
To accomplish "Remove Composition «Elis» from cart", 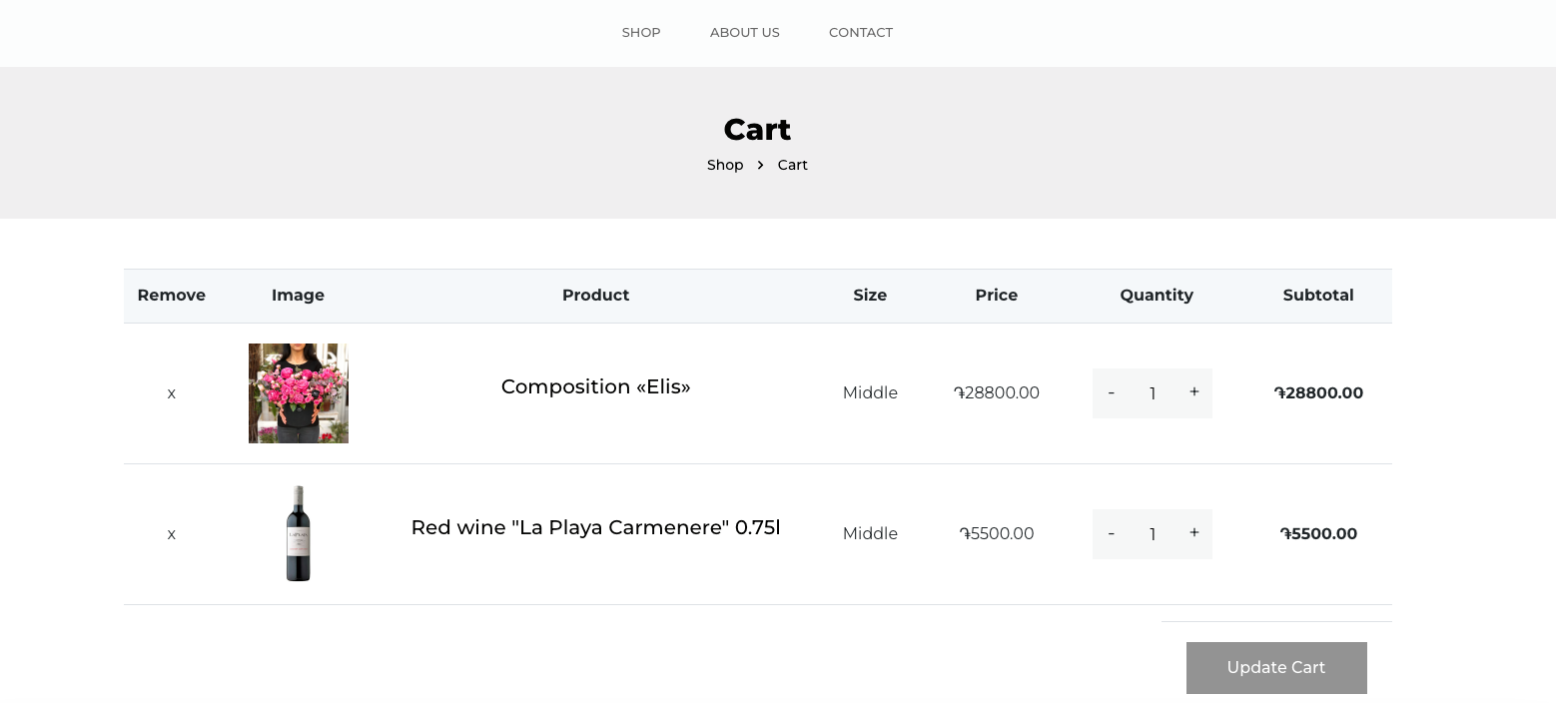I will 171,394.
